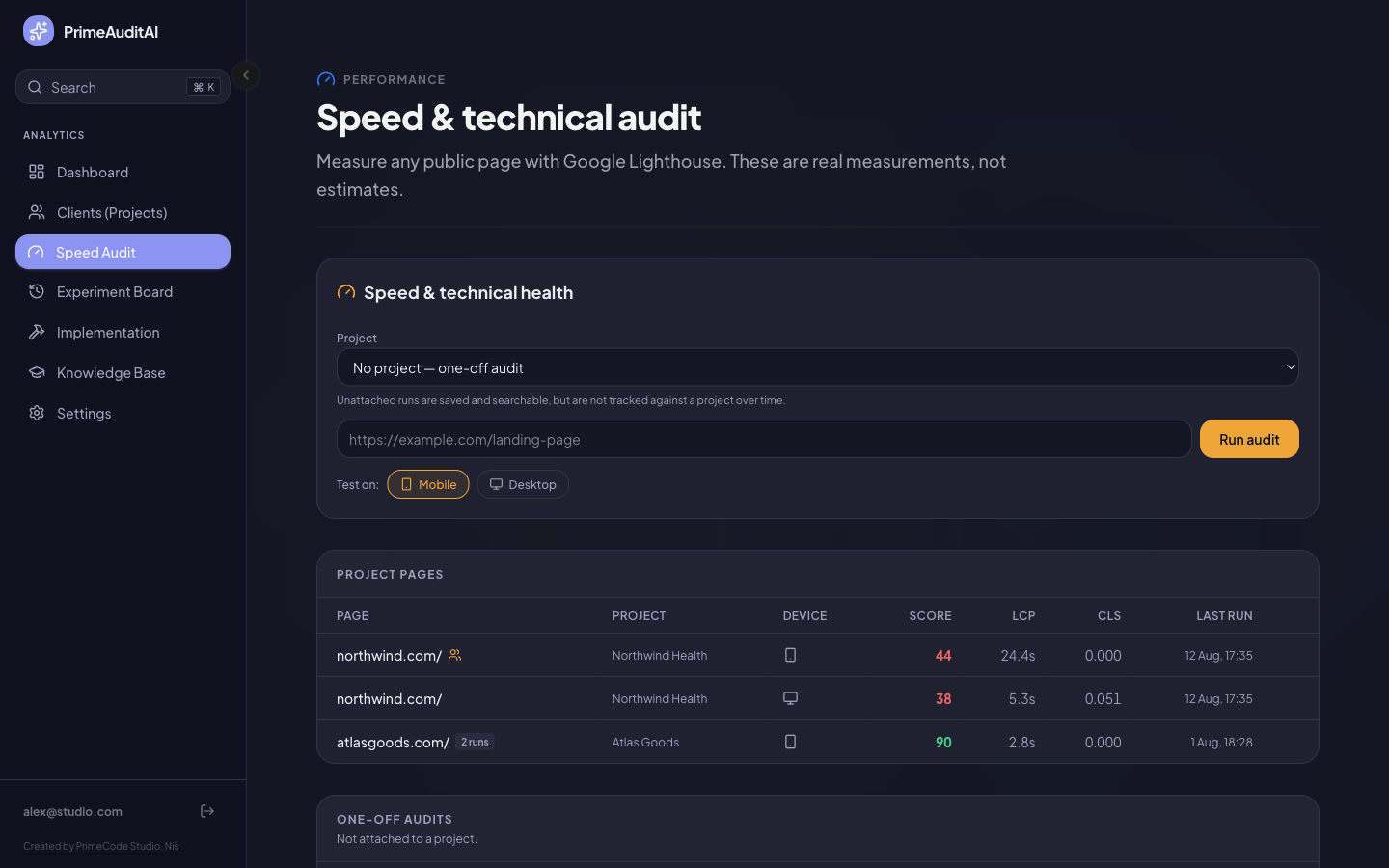Click the PrimeAuditAI logo icon
Screen dimensions: 1389x868
click(x=39, y=31)
